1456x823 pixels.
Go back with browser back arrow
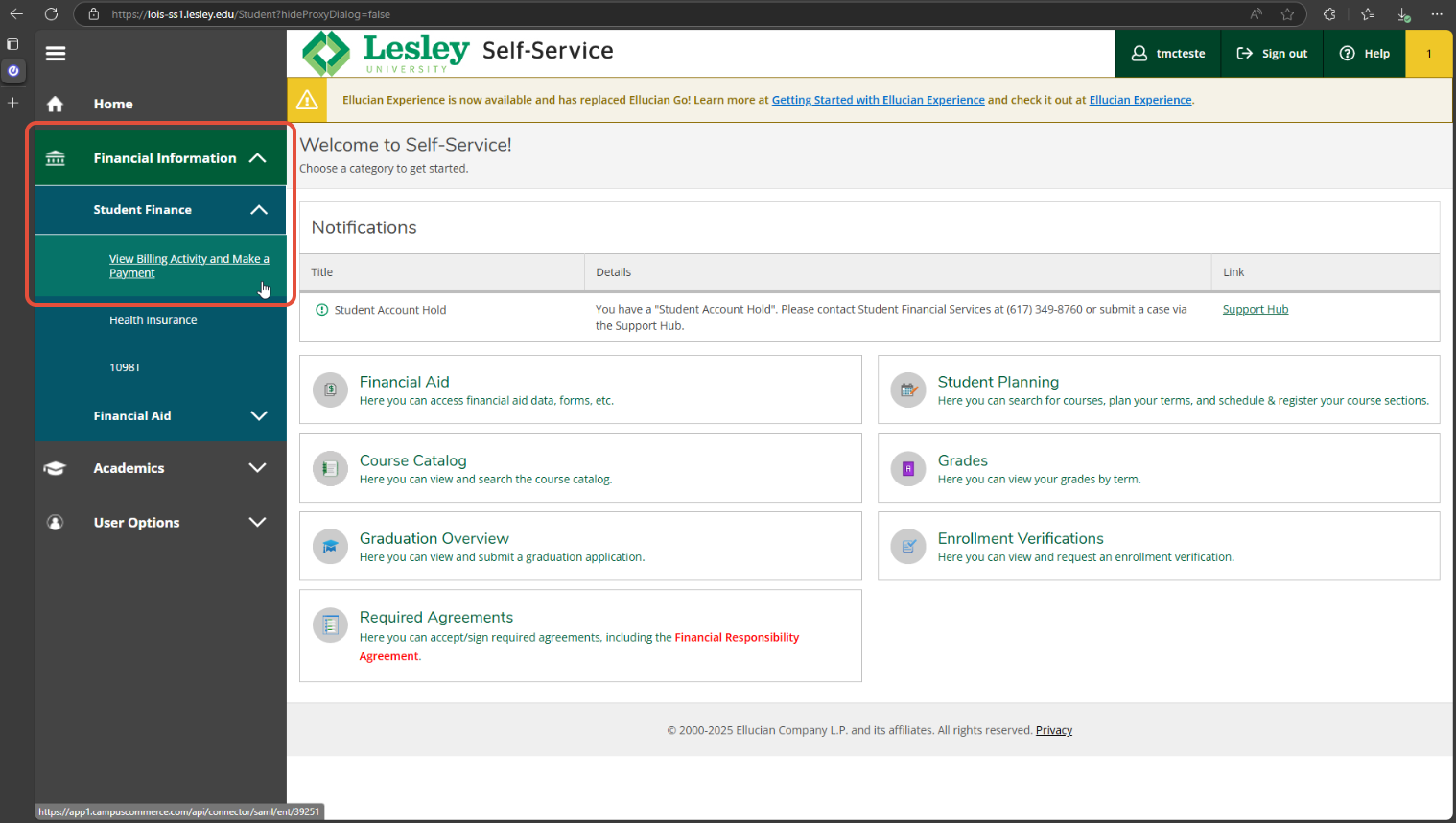tap(16, 14)
